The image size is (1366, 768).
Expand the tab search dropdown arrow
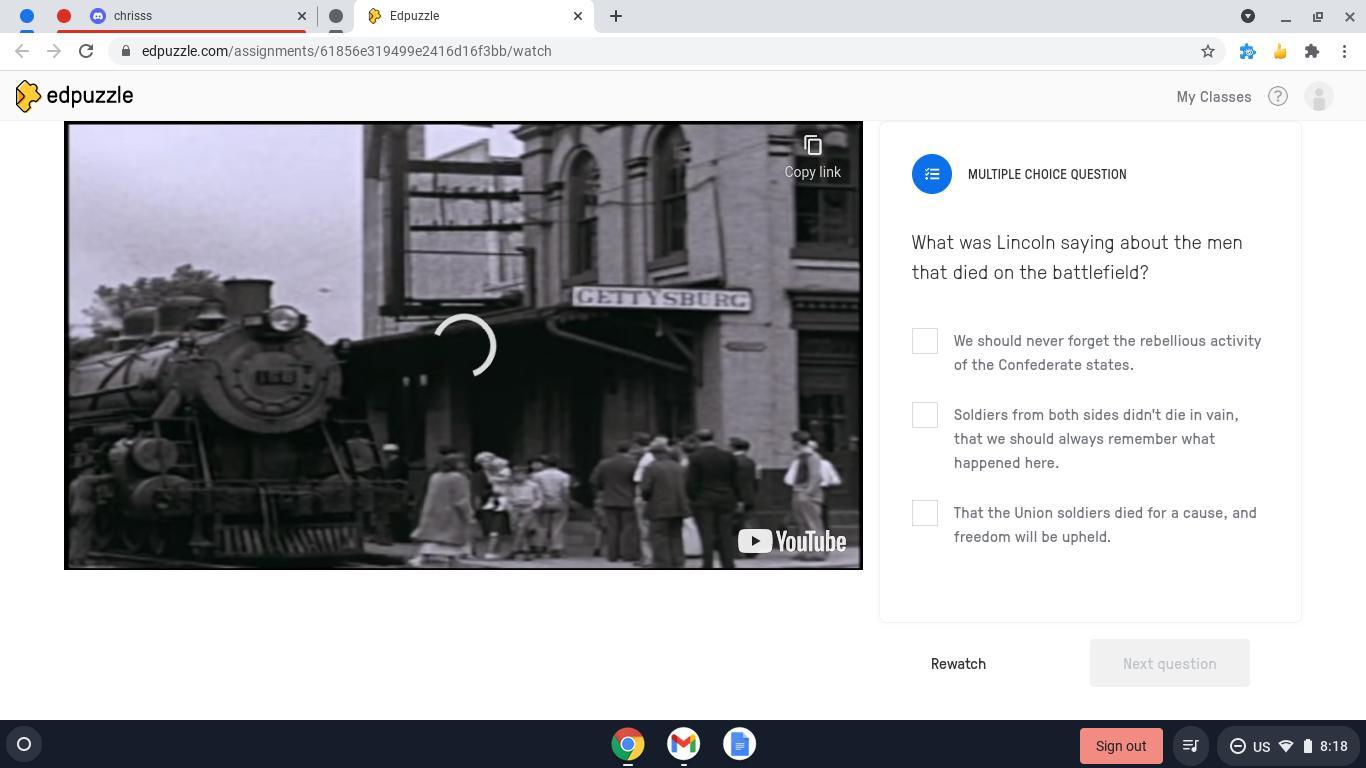1247,16
